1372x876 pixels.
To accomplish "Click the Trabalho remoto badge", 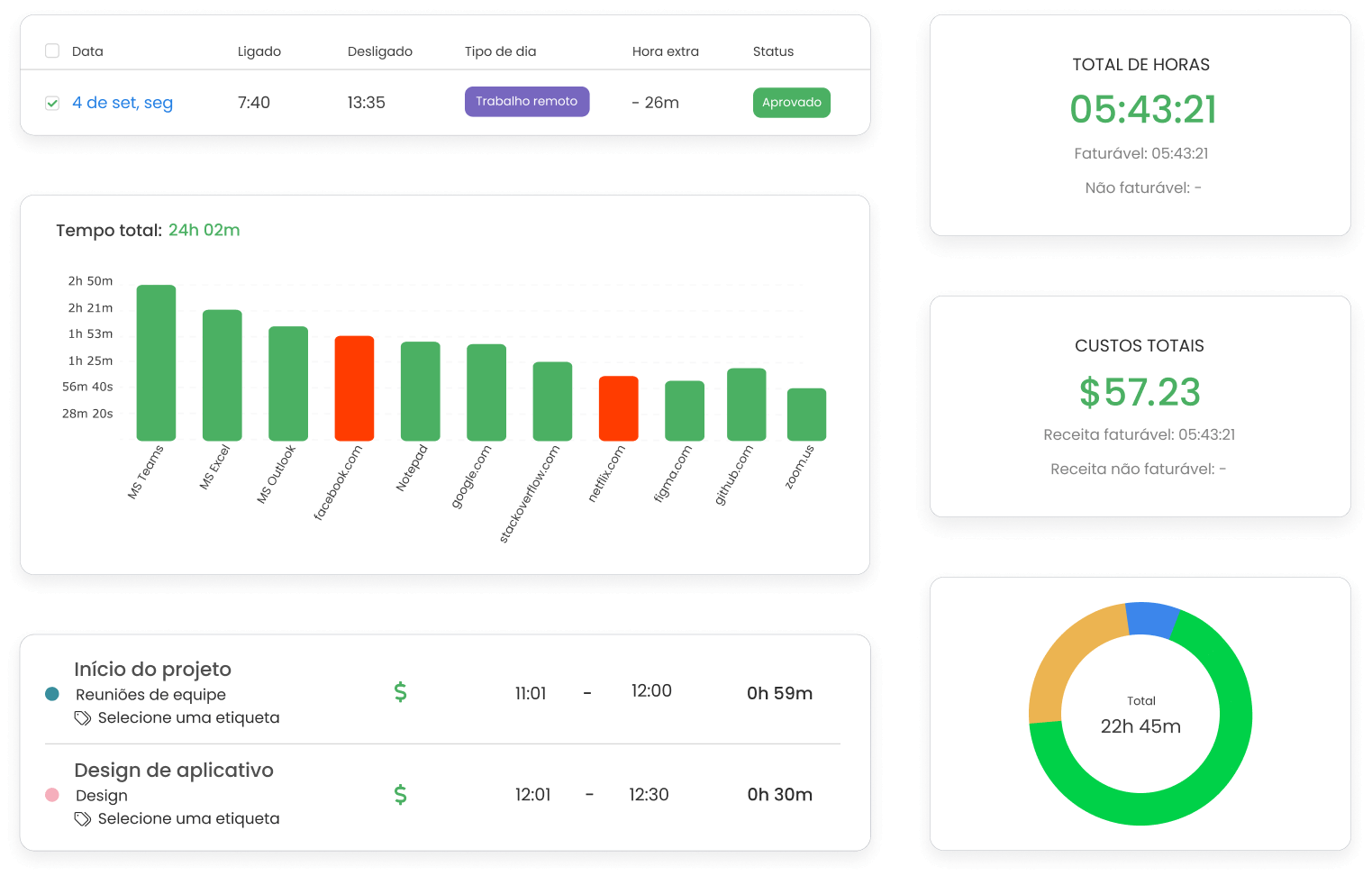I will [527, 101].
